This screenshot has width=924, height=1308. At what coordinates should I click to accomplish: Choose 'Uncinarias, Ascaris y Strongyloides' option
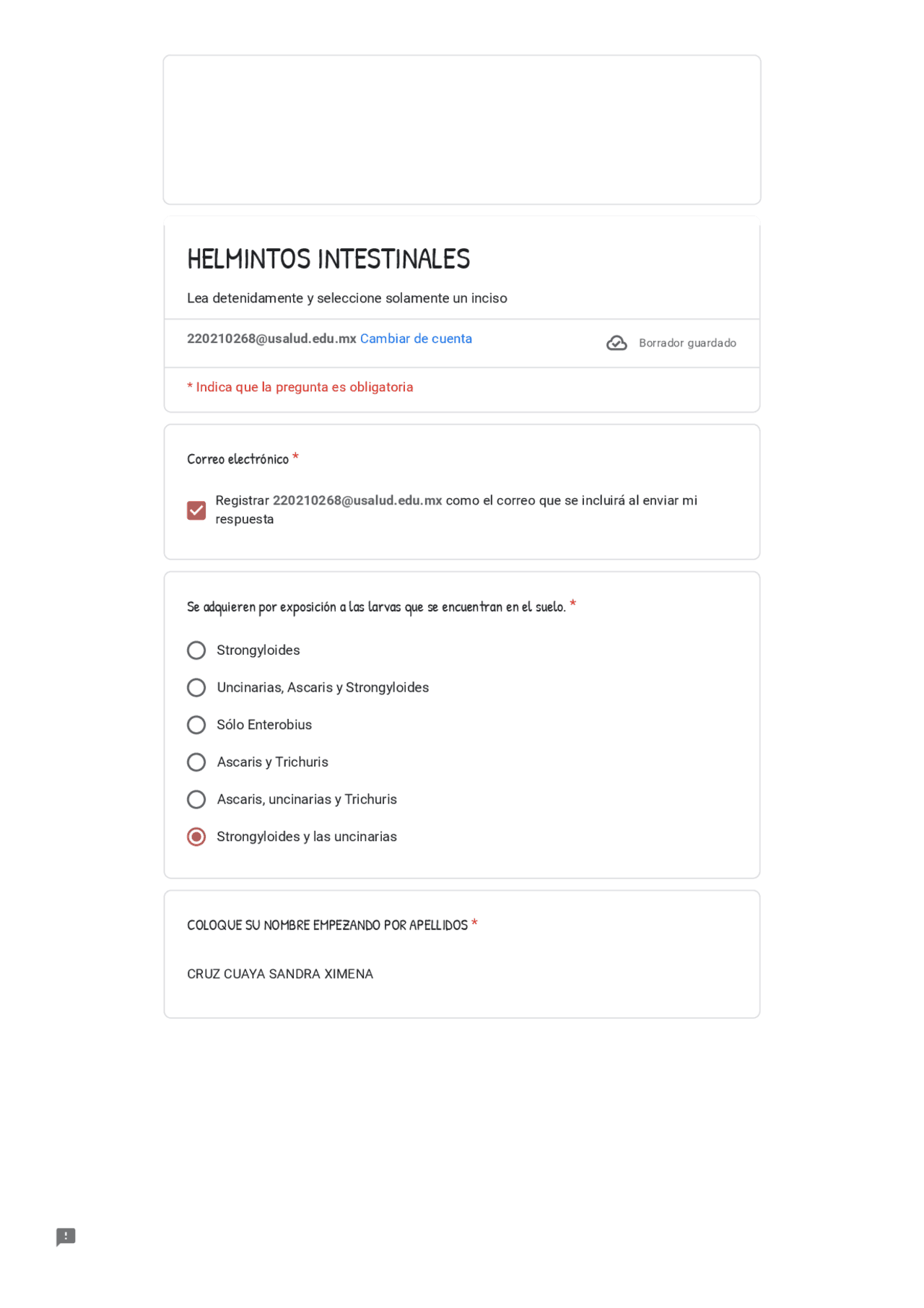[x=196, y=688]
